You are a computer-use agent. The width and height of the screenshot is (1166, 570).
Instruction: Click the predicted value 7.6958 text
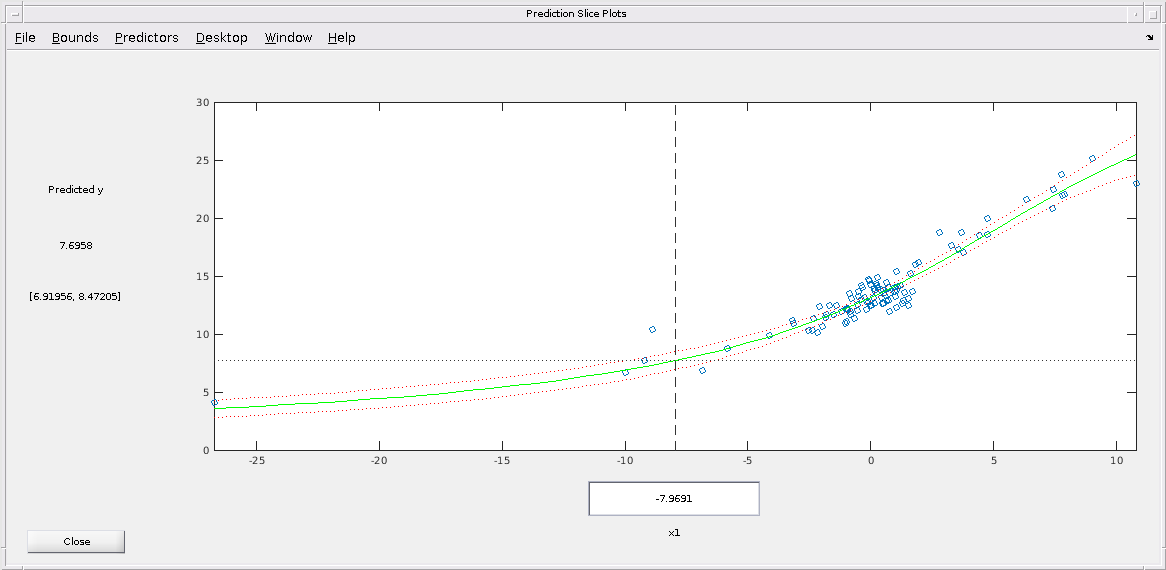coord(76,245)
